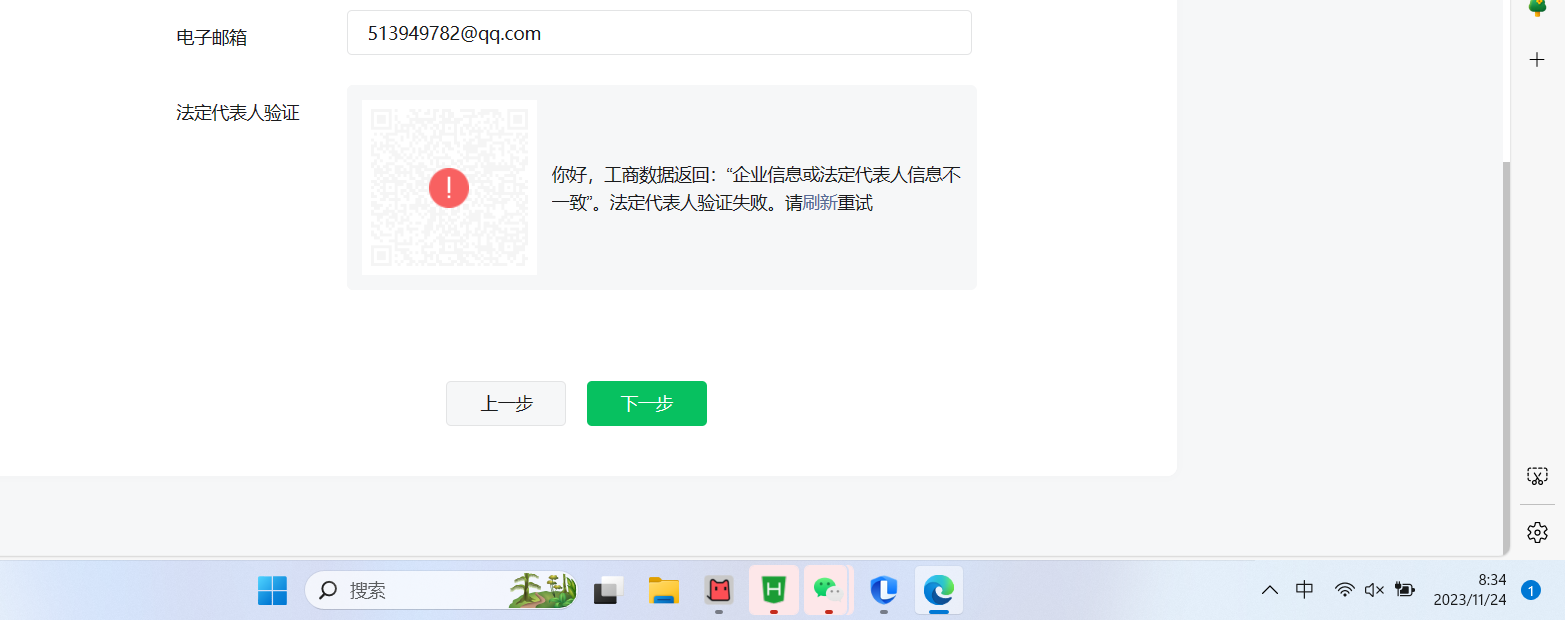This screenshot has width=1565, height=620.
Task: Click the email field showing 513949782@qq.com
Action: click(x=659, y=33)
